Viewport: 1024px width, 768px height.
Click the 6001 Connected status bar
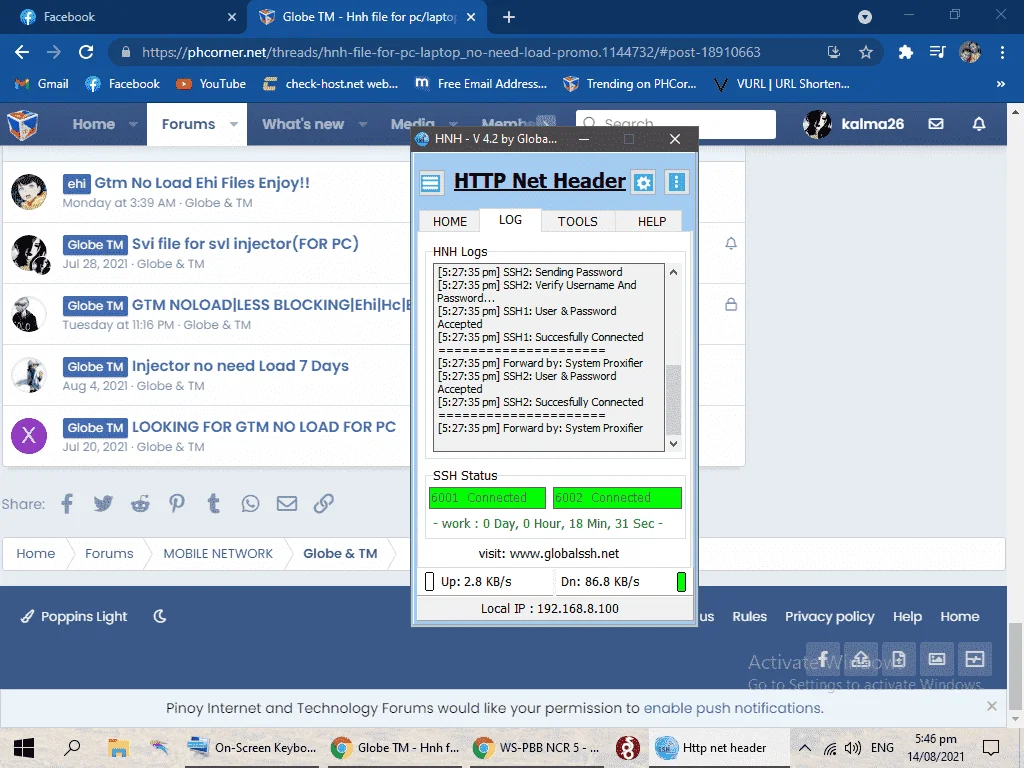tap(487, 498)
